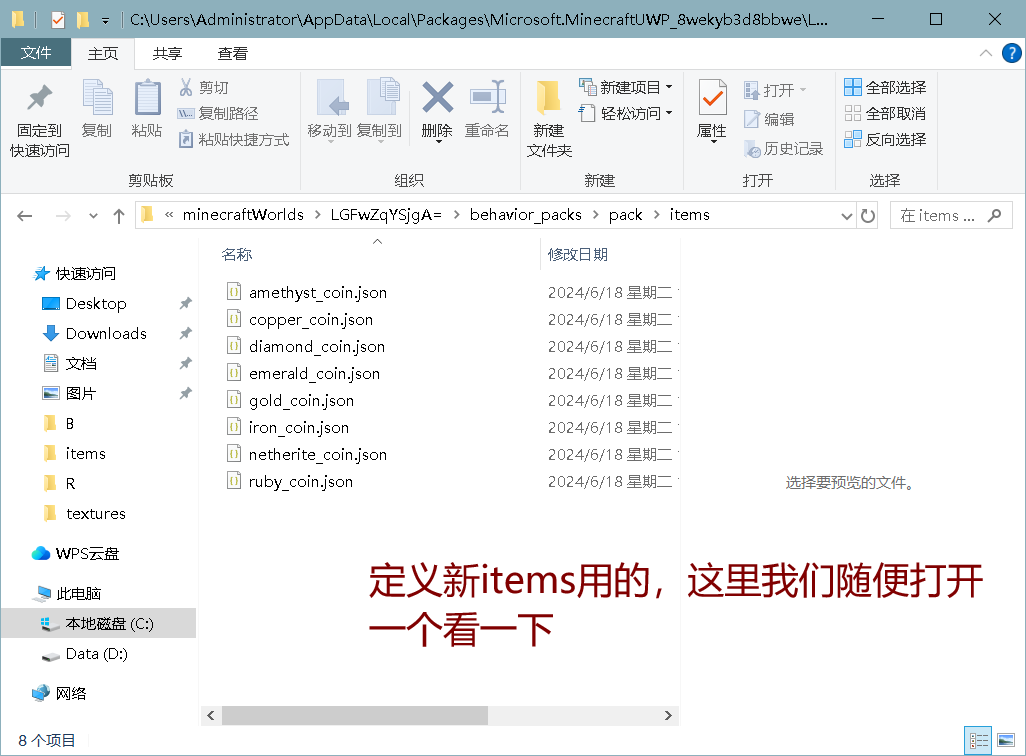Select Data (D:) drive

pos(96,654)
